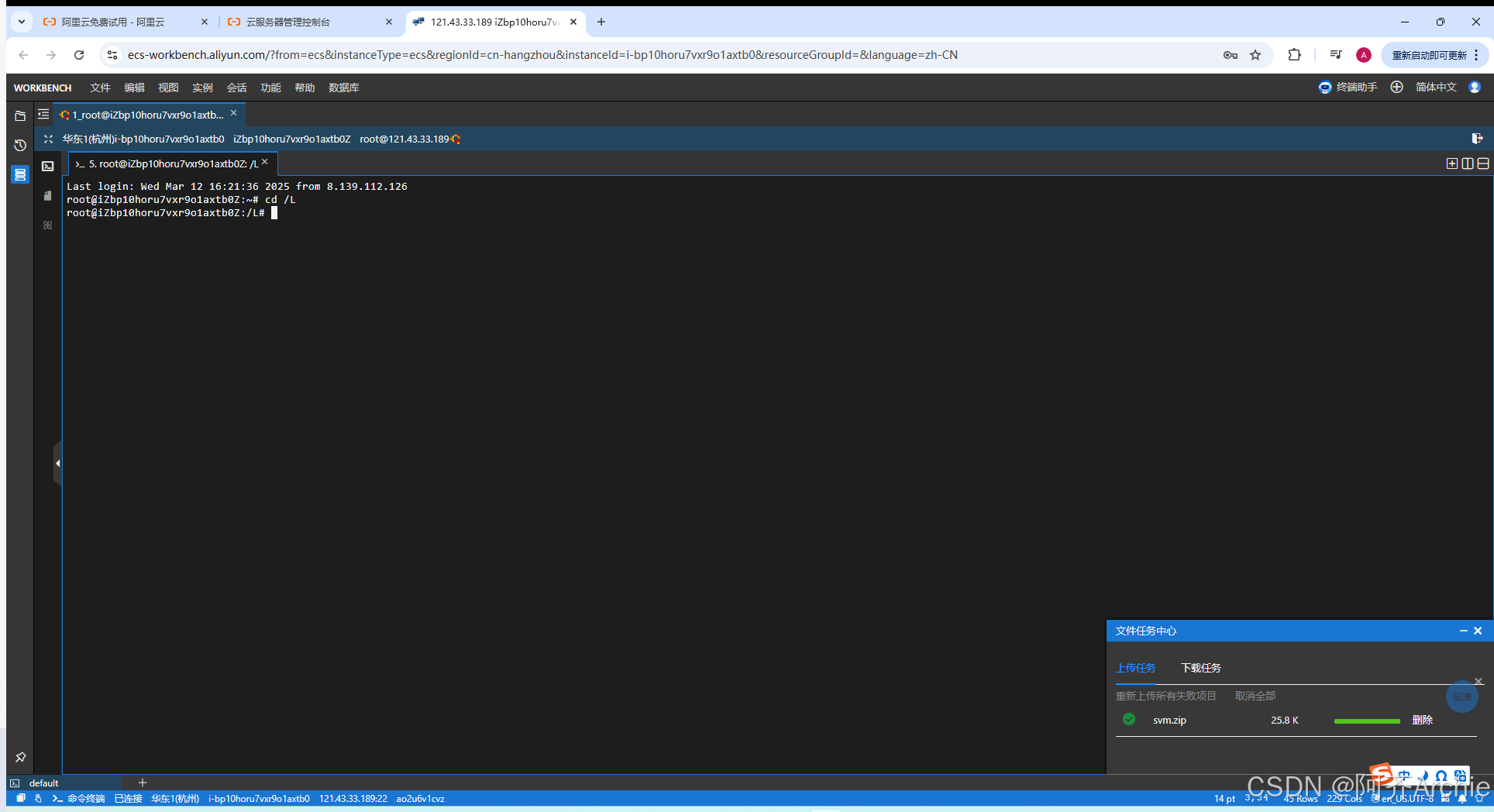Click the Chrome address bar URL
The height and width of the screenshot is (812, 1494).
542,55
